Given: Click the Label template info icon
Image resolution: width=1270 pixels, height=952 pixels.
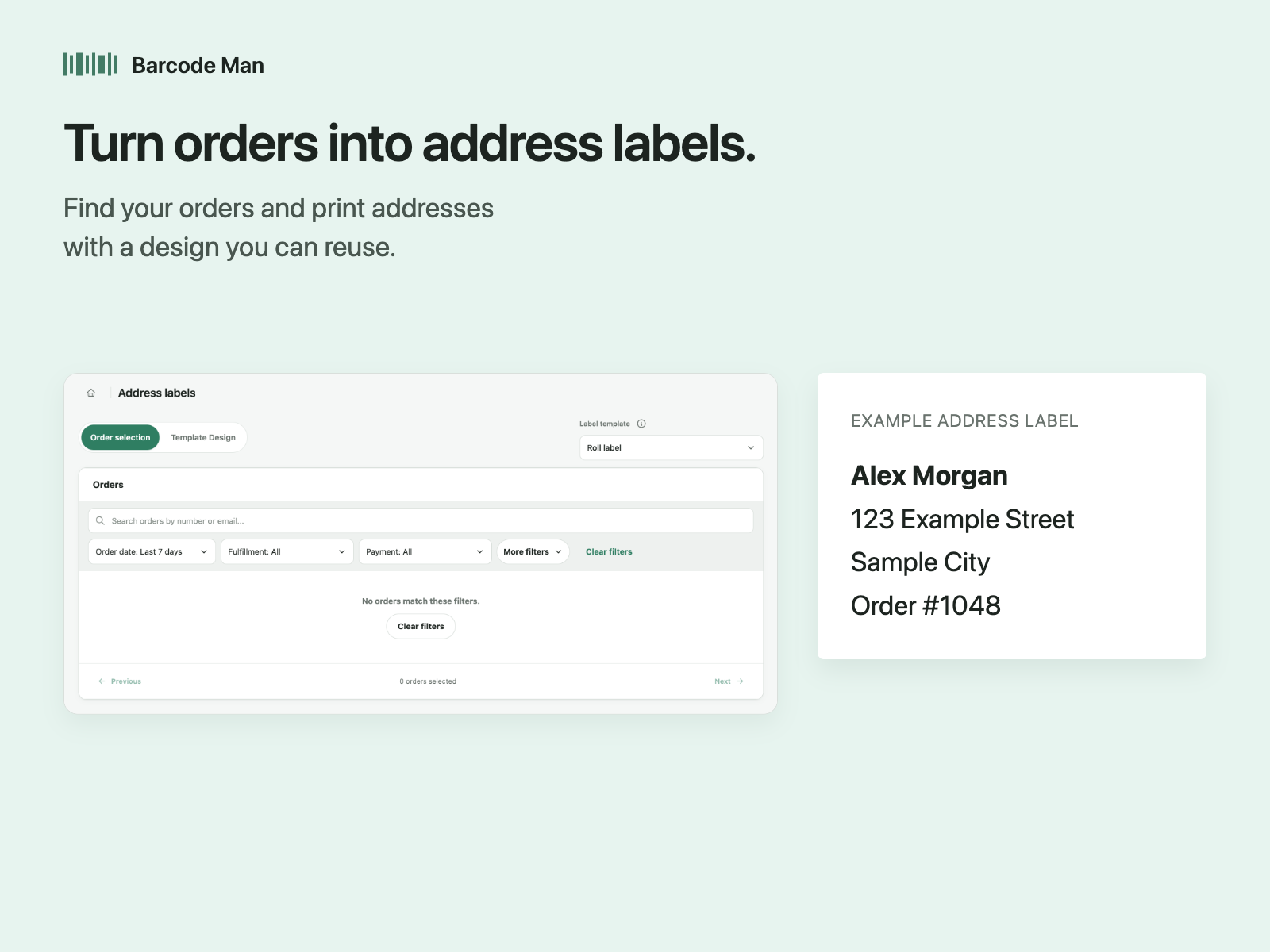Looking at the screenshot, I should tap(641, 424).
